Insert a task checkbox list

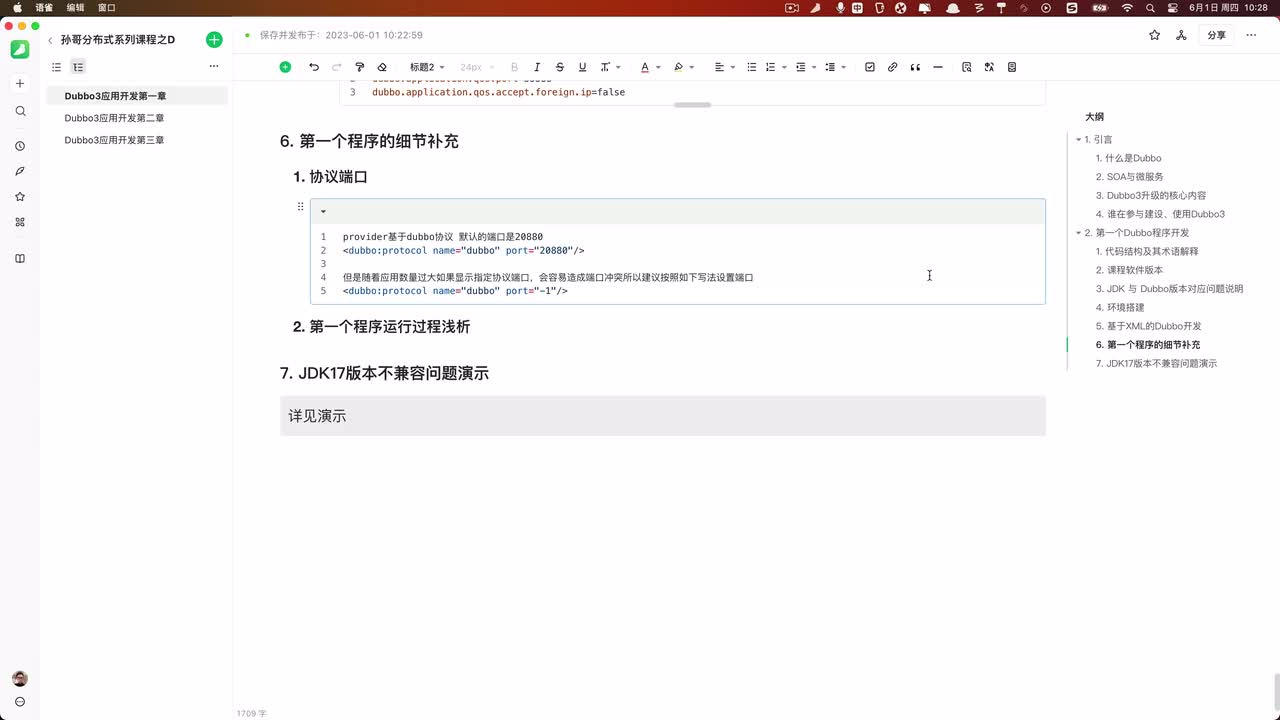click(870, 67)
